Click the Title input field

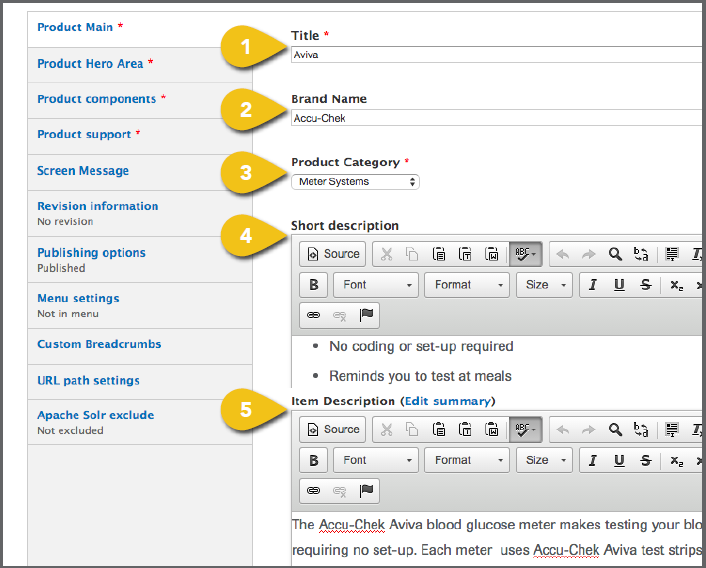pyautogui.click(x=498, y=54)
